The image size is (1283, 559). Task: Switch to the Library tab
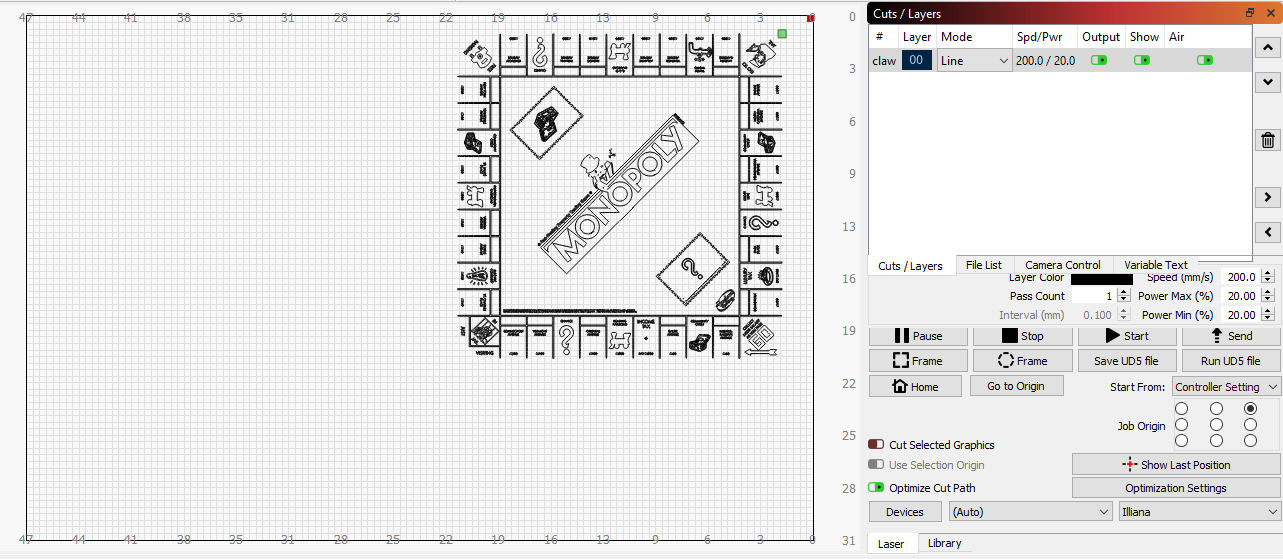pyautogui.click(x=944, y=543)
